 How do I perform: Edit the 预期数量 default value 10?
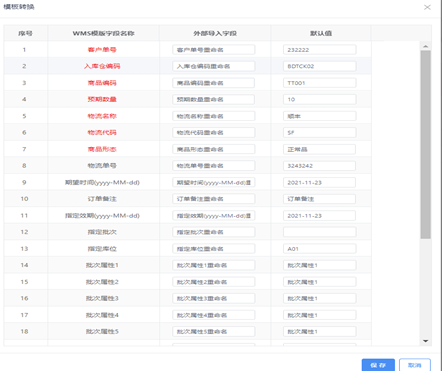(x=320, y=99)
